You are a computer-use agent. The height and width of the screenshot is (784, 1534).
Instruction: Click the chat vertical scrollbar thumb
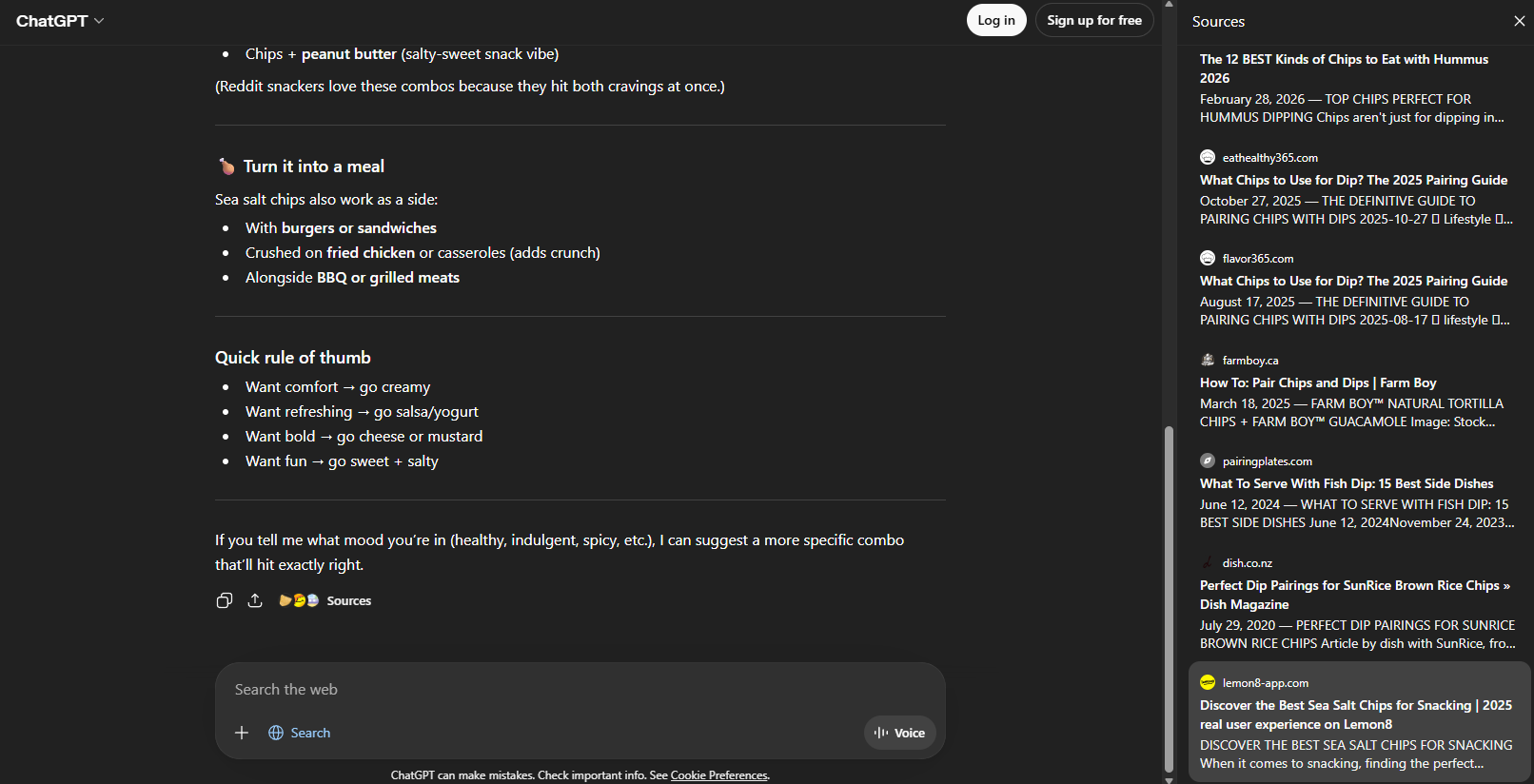point(1170,599)
